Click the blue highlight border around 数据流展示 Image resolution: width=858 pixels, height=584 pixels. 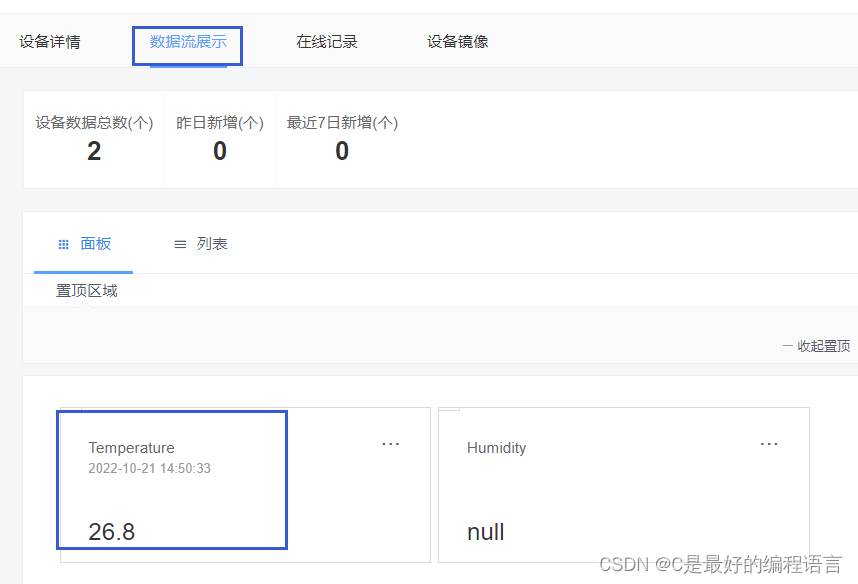coord(187,45)
